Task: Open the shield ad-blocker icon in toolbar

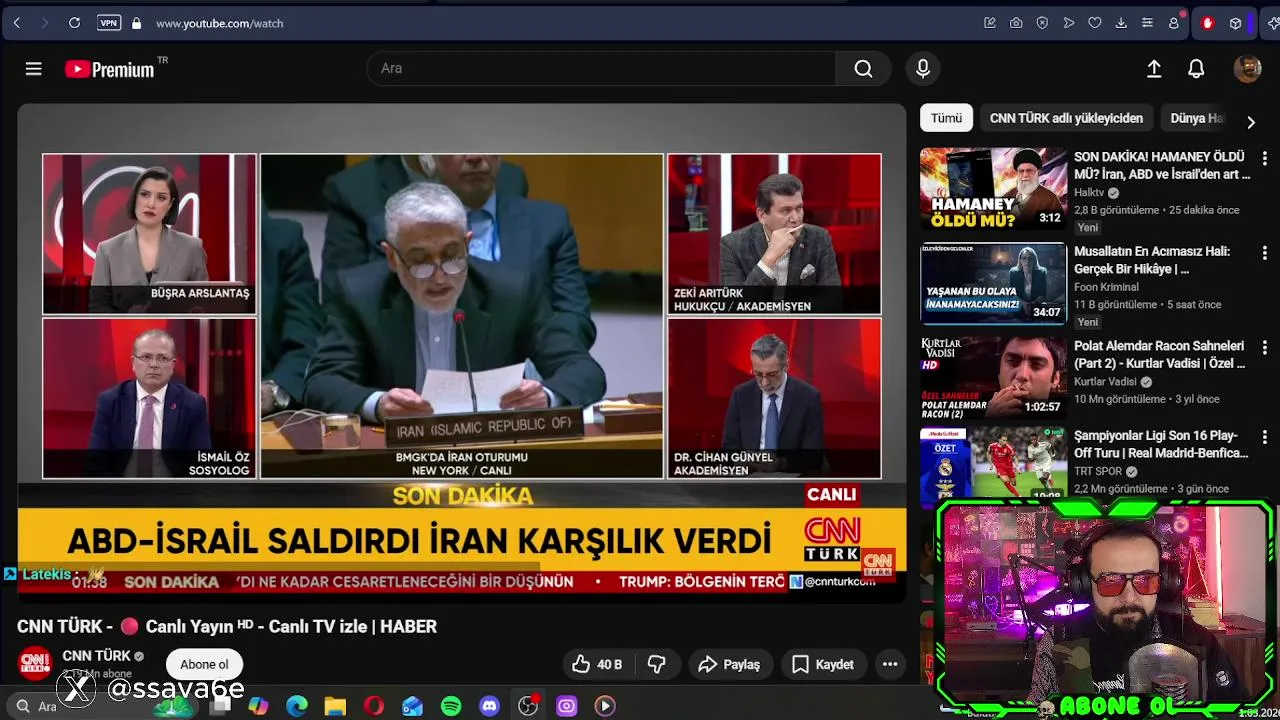Action: pyautogui.click(x=1042, y=23)
